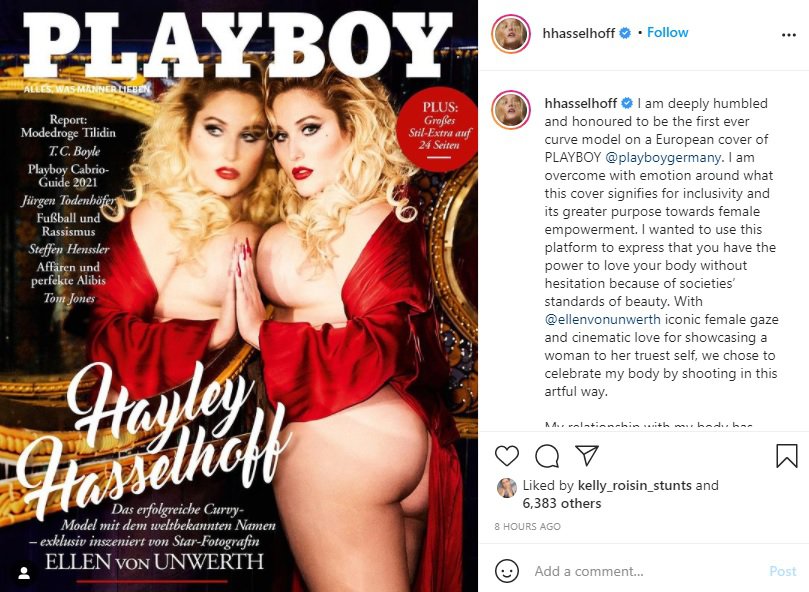Like the post with the heart icon
The height and width of the screenshot is (592, 809).
[507, 456]
